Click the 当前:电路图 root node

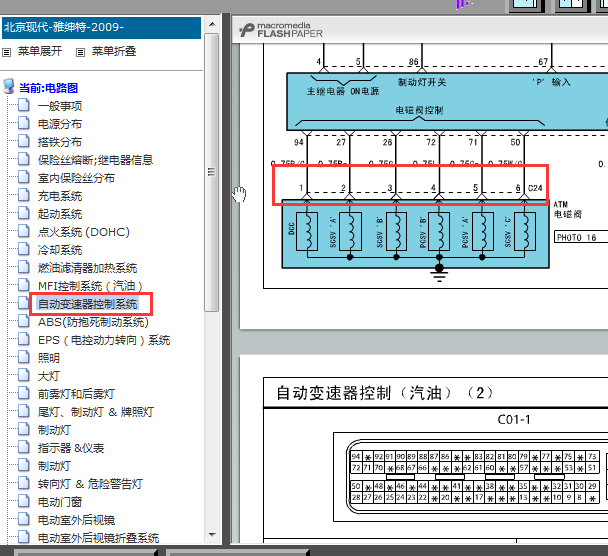(48, 88)
